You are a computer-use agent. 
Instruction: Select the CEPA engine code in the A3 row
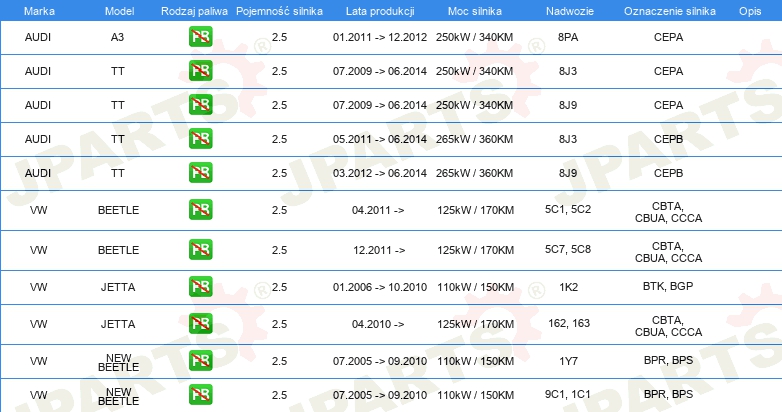point(668,37)
